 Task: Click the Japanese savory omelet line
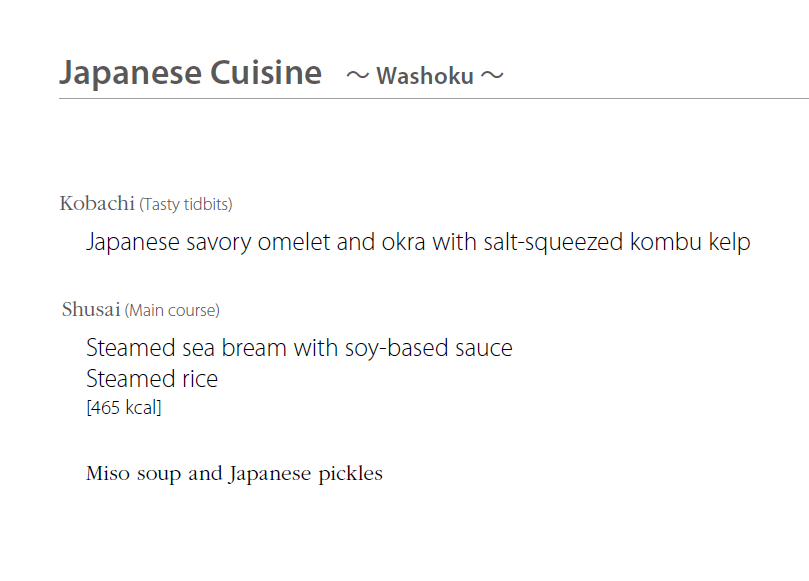coord(418,243)
